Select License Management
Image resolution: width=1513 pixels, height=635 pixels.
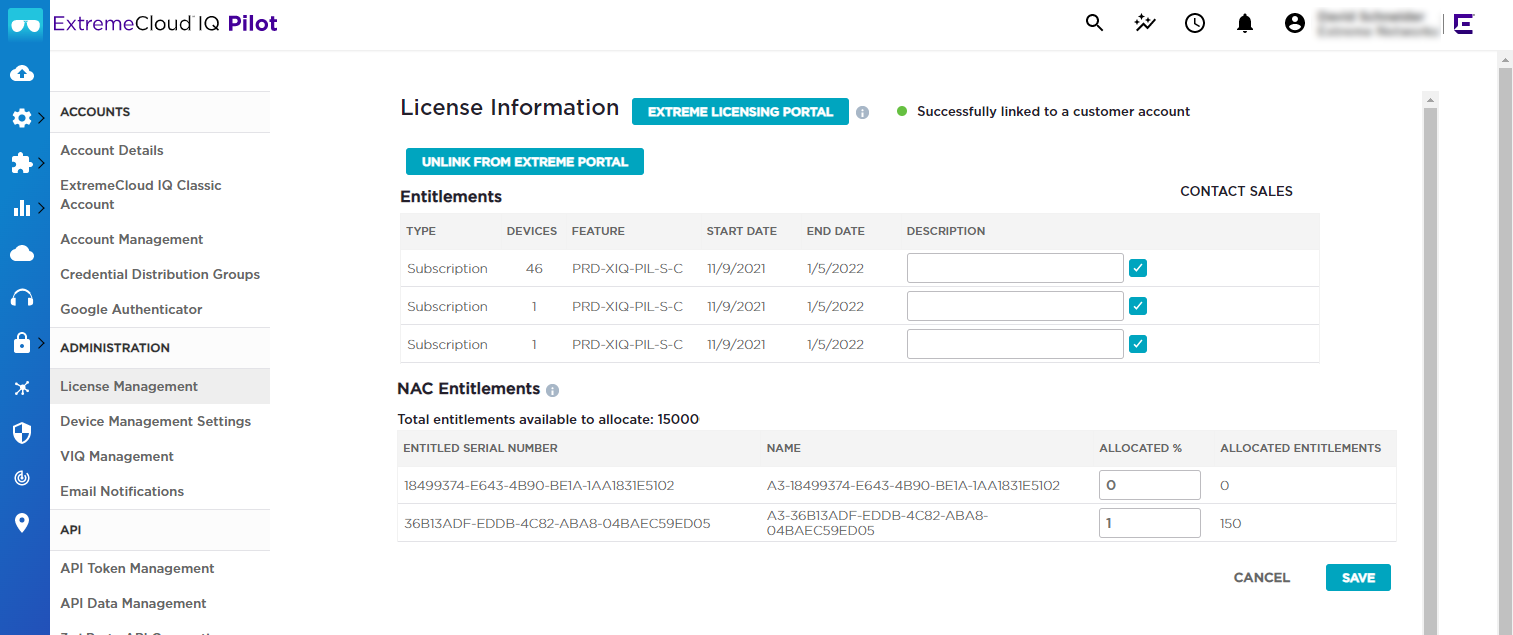click(x=160, y=386)
